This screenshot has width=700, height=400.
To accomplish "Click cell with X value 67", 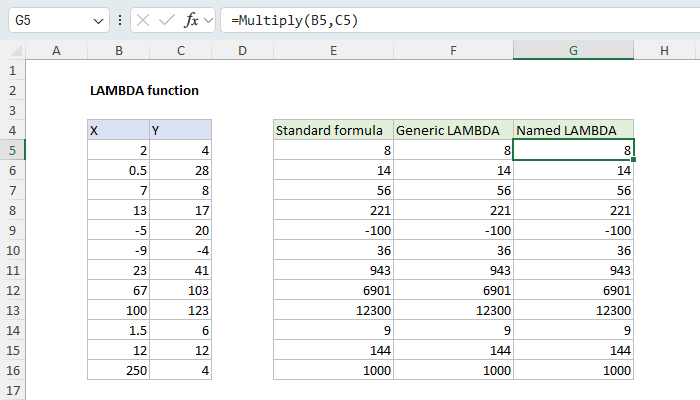I will (119, 291).
